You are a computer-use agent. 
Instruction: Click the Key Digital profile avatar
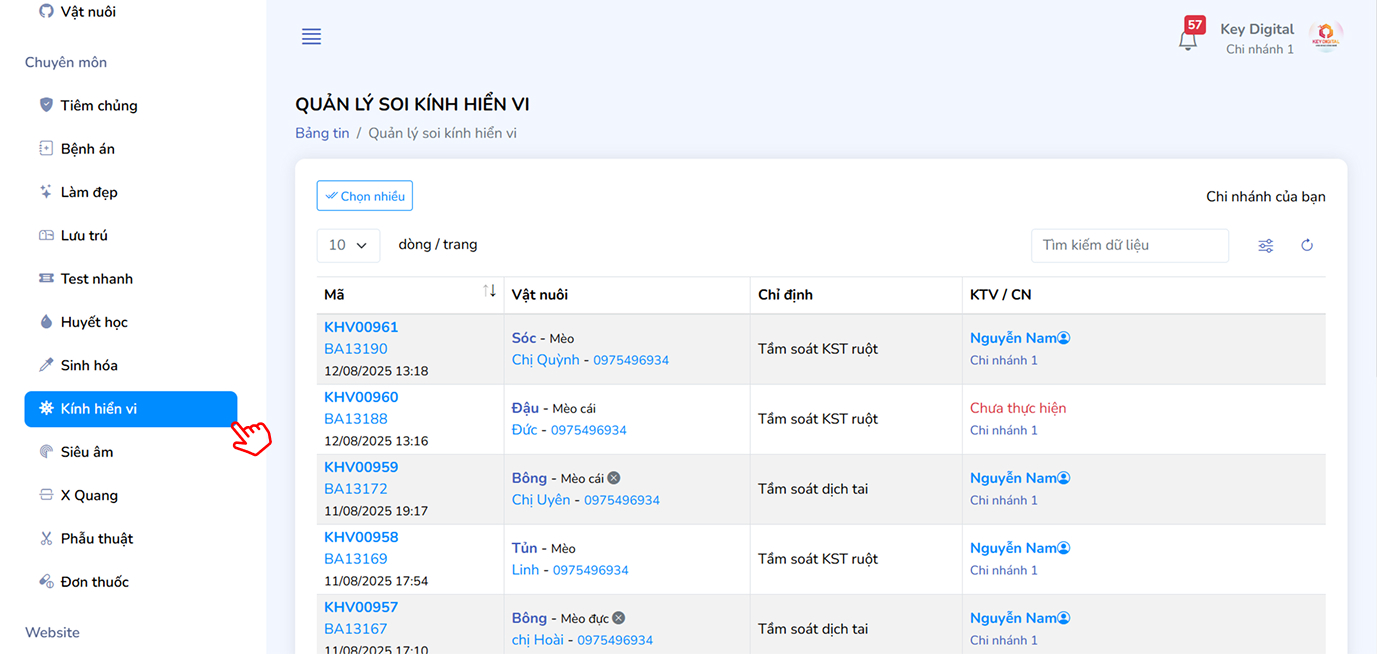[1326, 37]
